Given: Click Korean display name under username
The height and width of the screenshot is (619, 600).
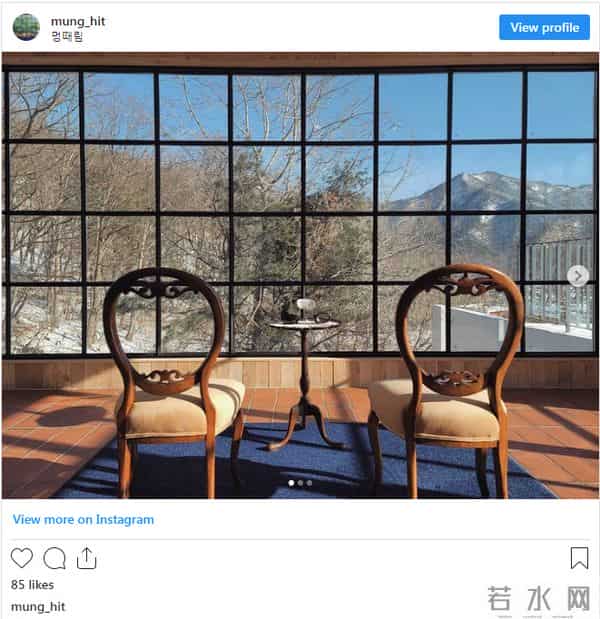Looking at the screenshot, I should click(67, 37).
